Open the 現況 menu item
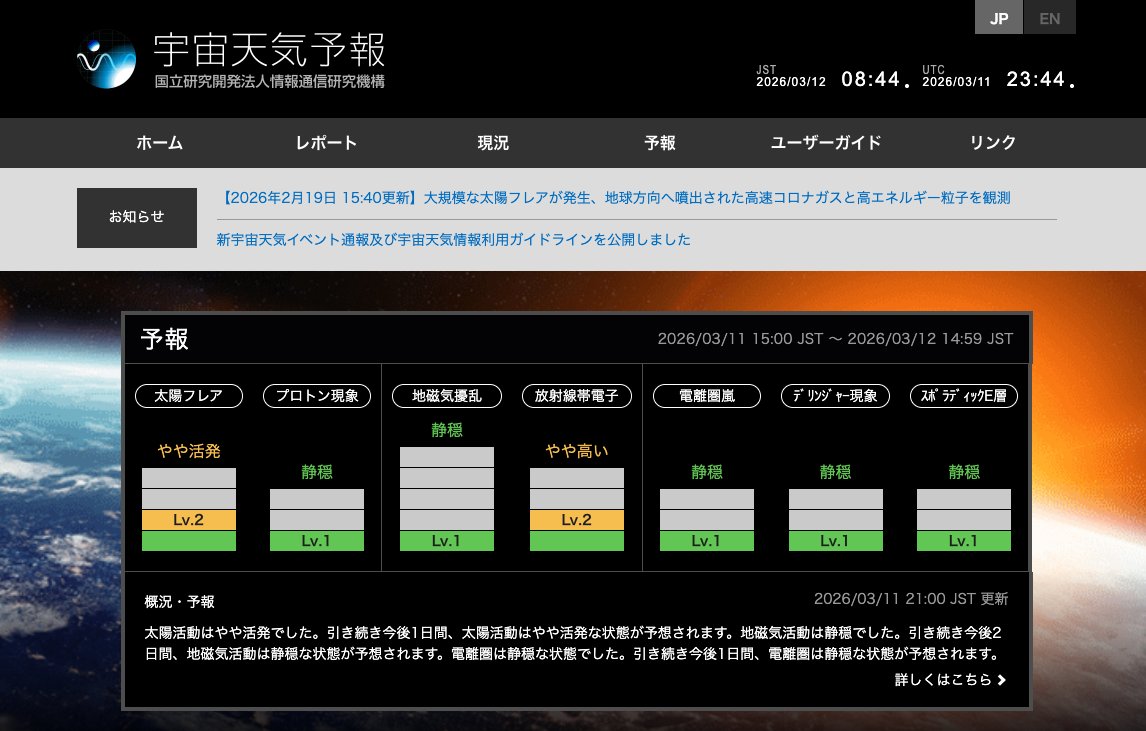 pos(493,143)
